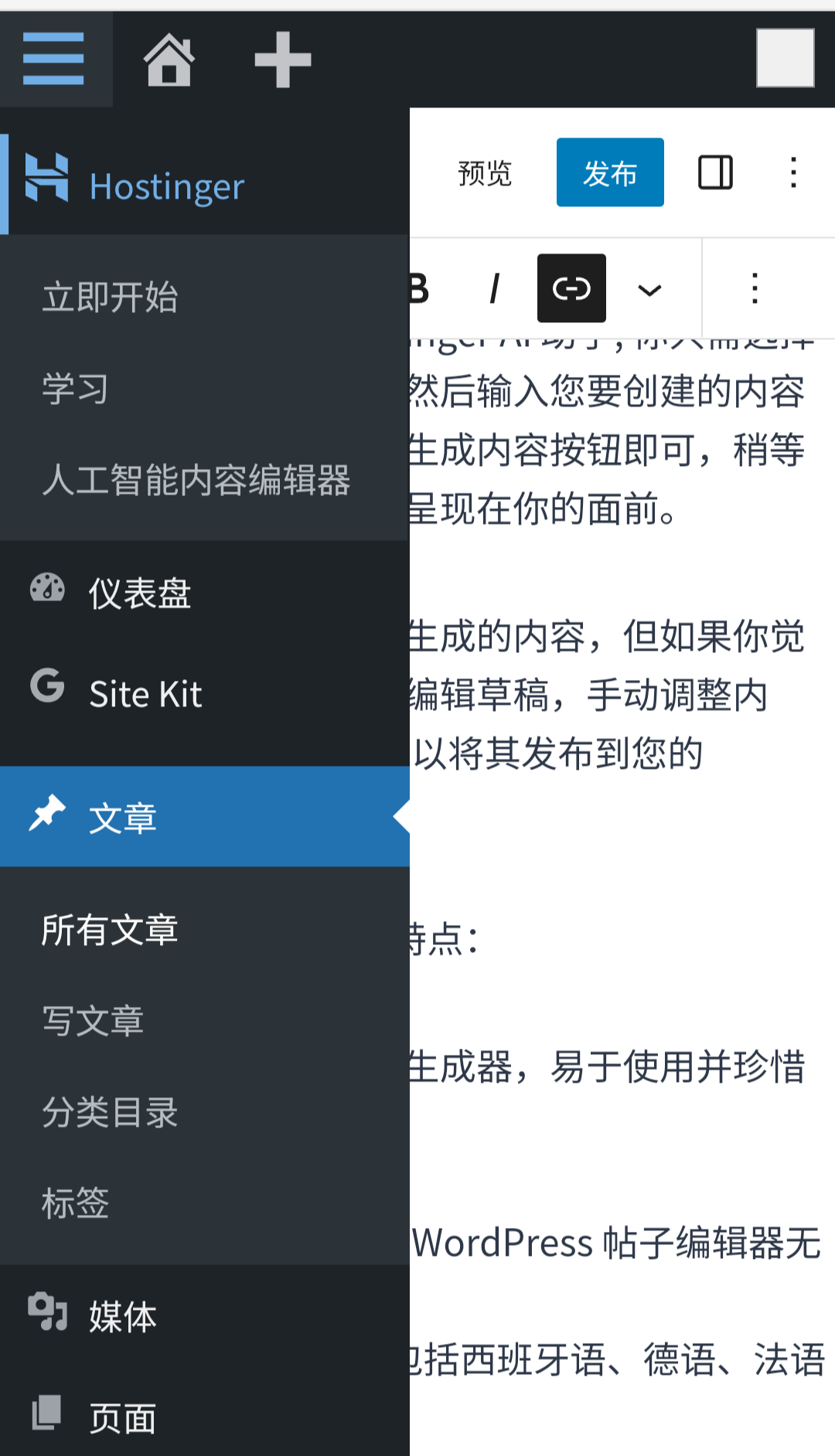Click the highlighted link tool icon
Image resolution: width=835 pixels, height=1456 pixels.
571,287
